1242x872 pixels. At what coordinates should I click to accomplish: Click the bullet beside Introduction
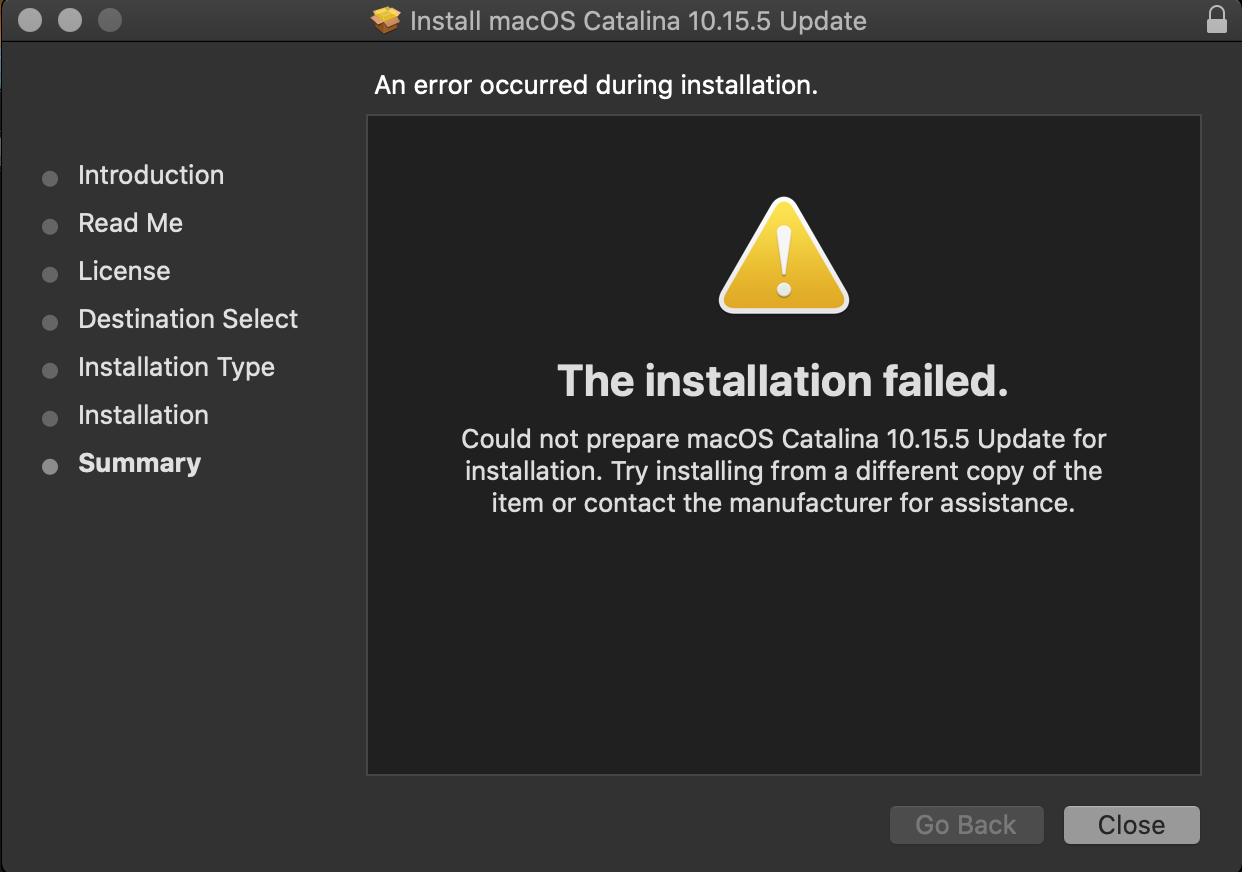pyautogui.click(x=50, y=179)
